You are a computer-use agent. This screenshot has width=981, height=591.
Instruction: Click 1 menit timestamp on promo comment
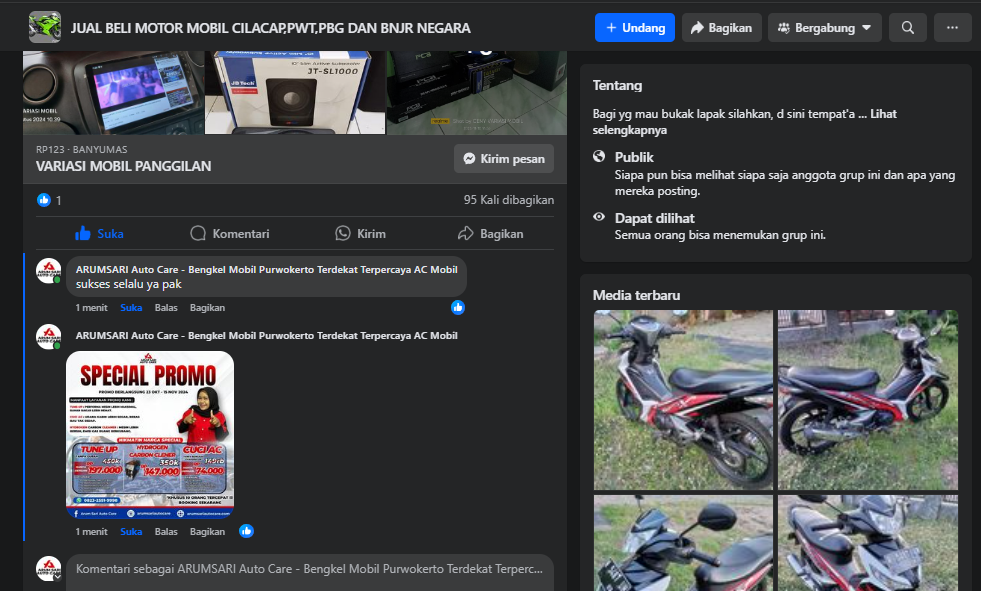click(x=91, y=532)
